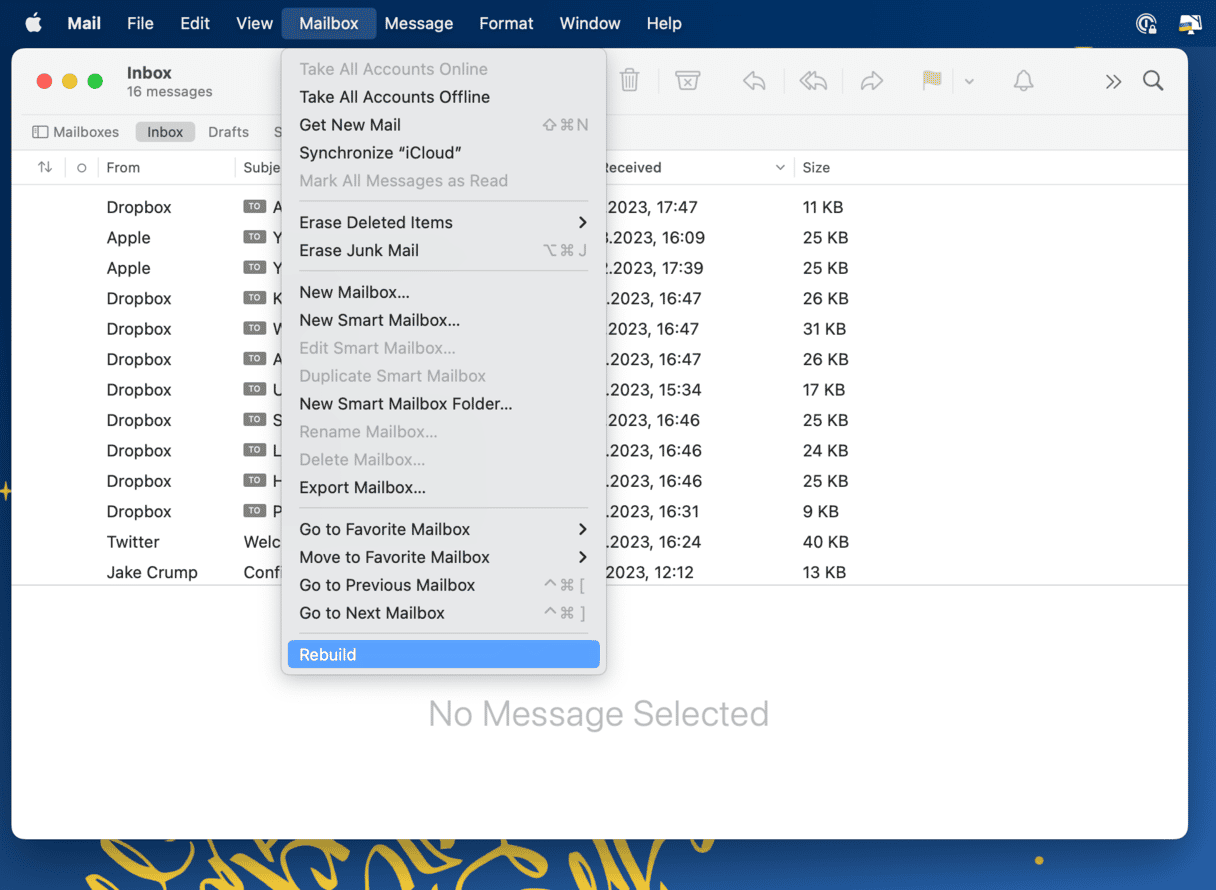
Task: Select the Archive icon in the toolbar
Action: click(686, 80)
